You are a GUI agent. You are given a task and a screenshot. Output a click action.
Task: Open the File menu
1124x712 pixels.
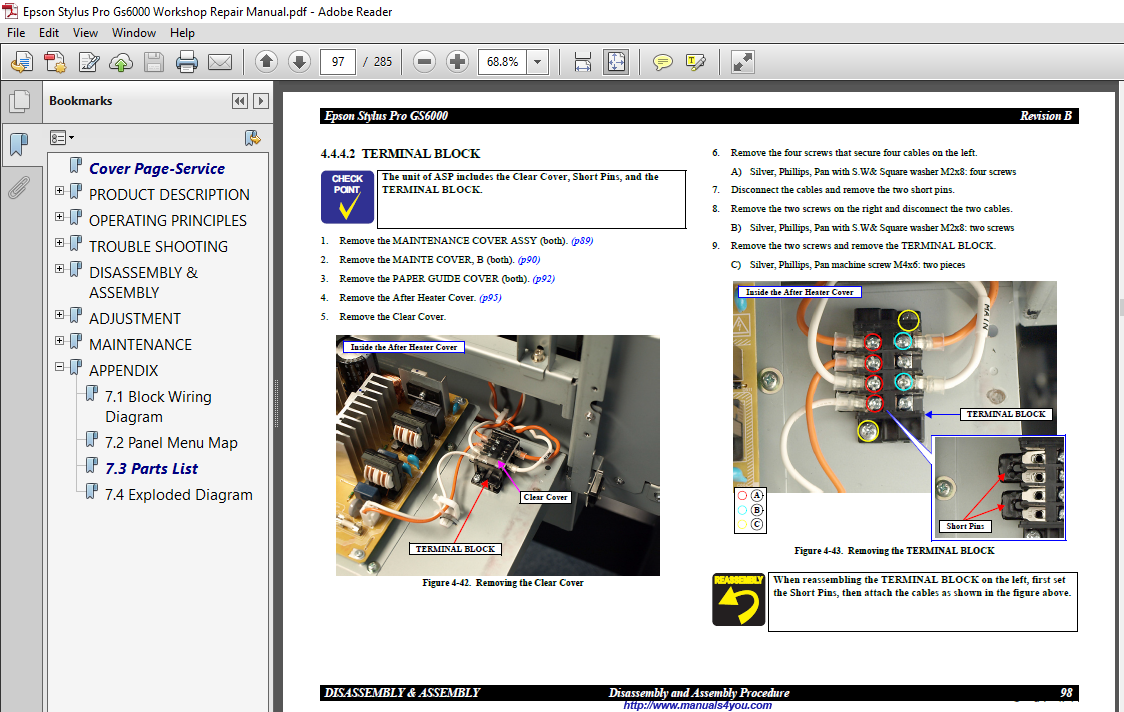pyautogui.click(x=16, y=33)
